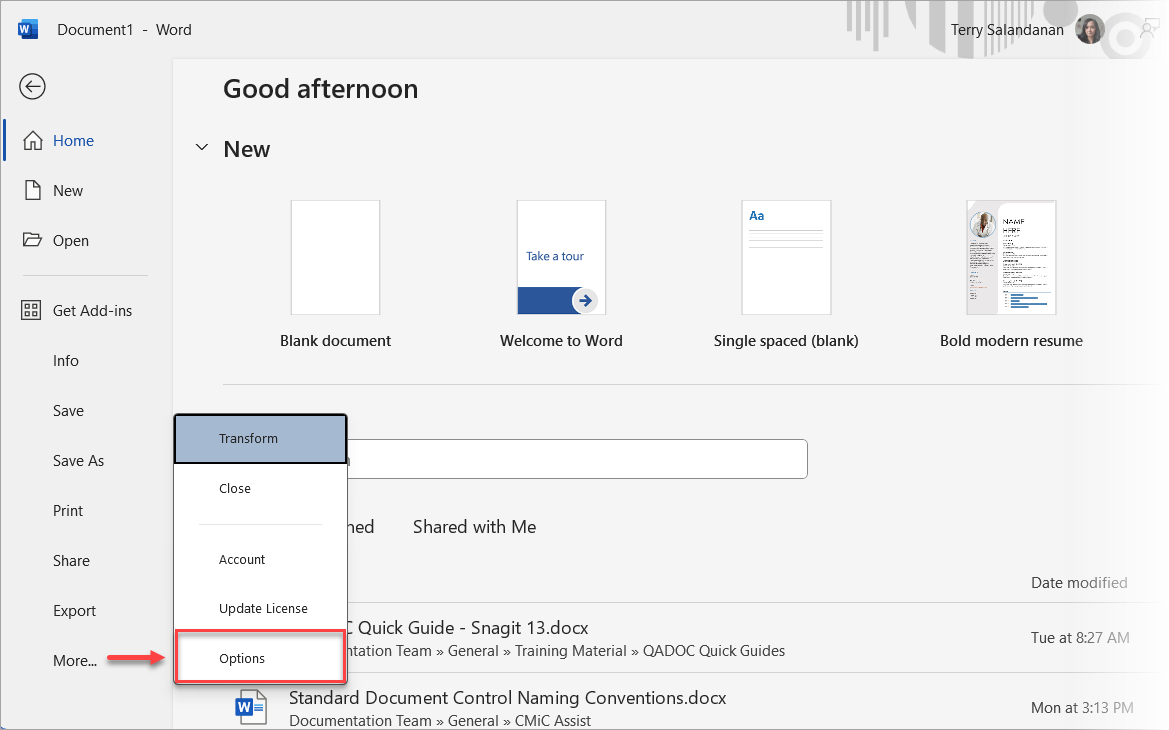Open the Save As page
Screen dimensions: 1169x730
pyautogui.click(x=78, y=461)
